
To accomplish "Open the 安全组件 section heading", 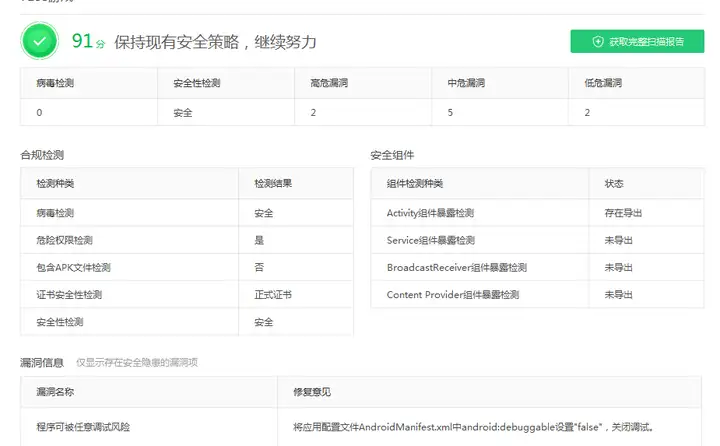I will point(392,155).
